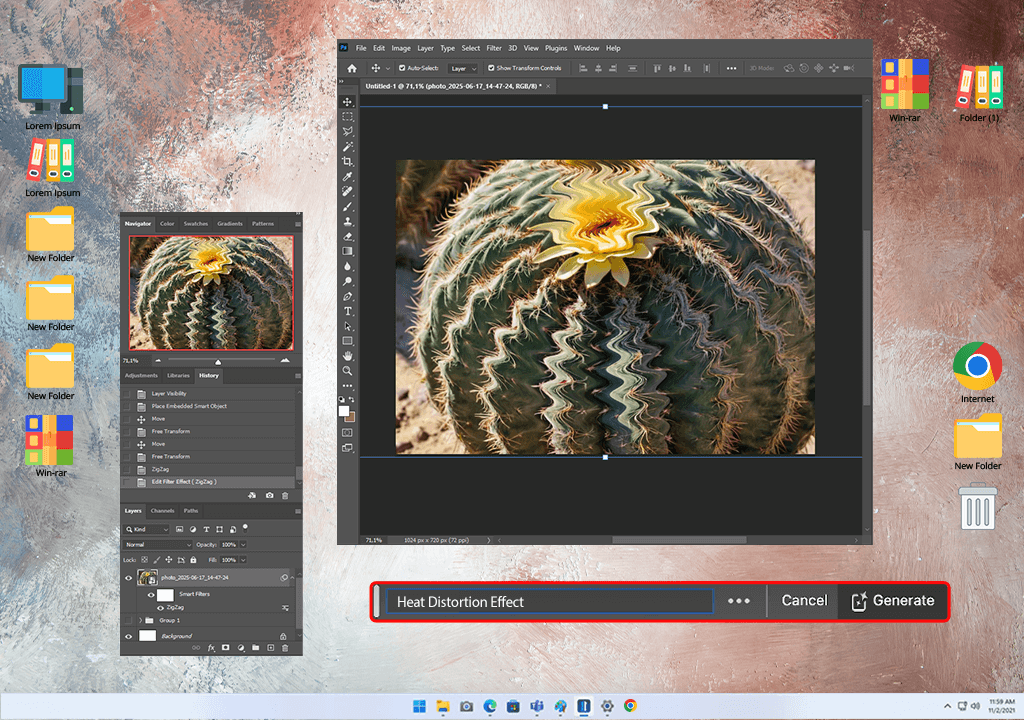Show the Group 1 layer visibility box
1024x720 pixels.
click(x=128, y=620)
